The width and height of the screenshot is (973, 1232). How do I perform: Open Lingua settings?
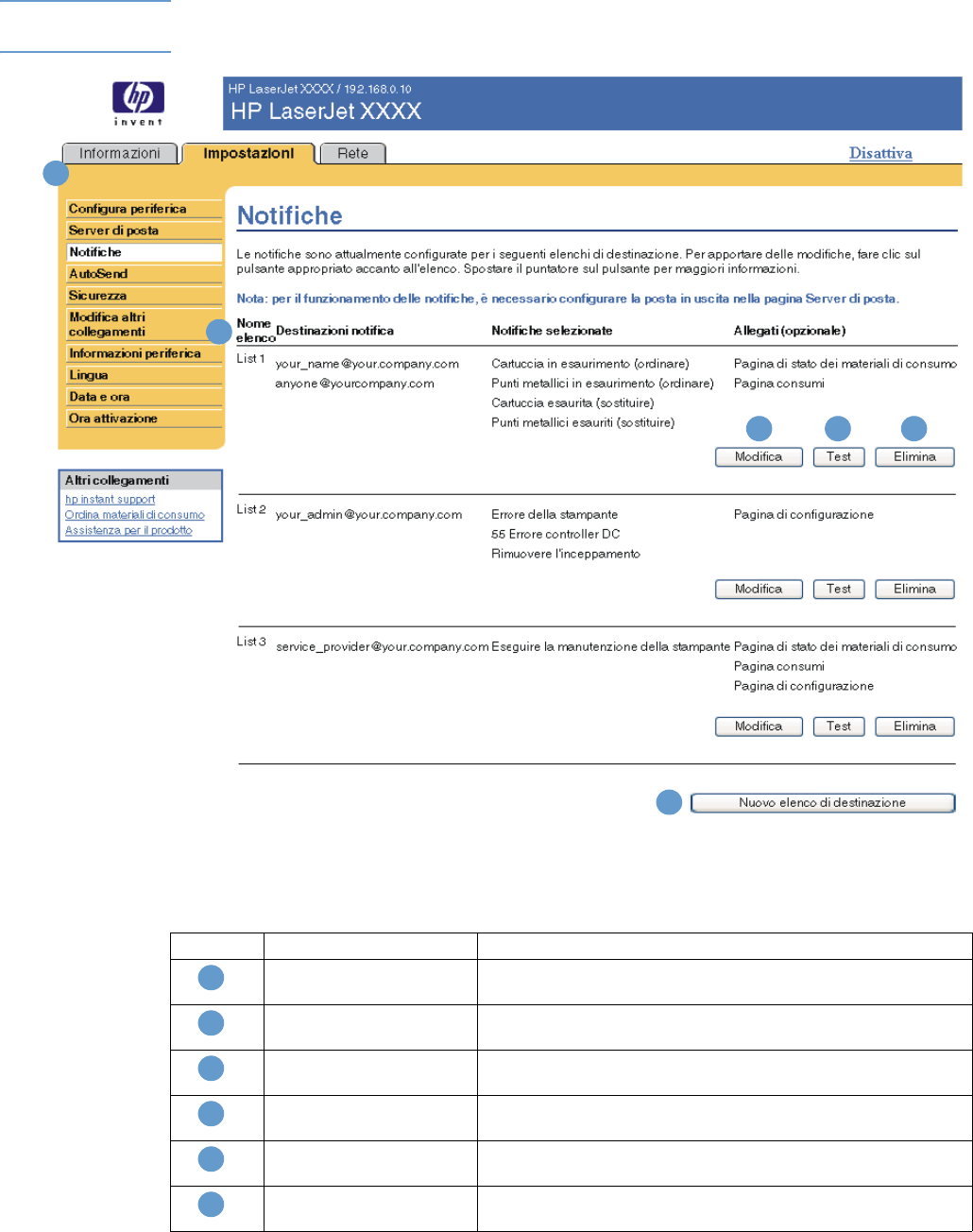pyautogui.click(x=145, y=375)
